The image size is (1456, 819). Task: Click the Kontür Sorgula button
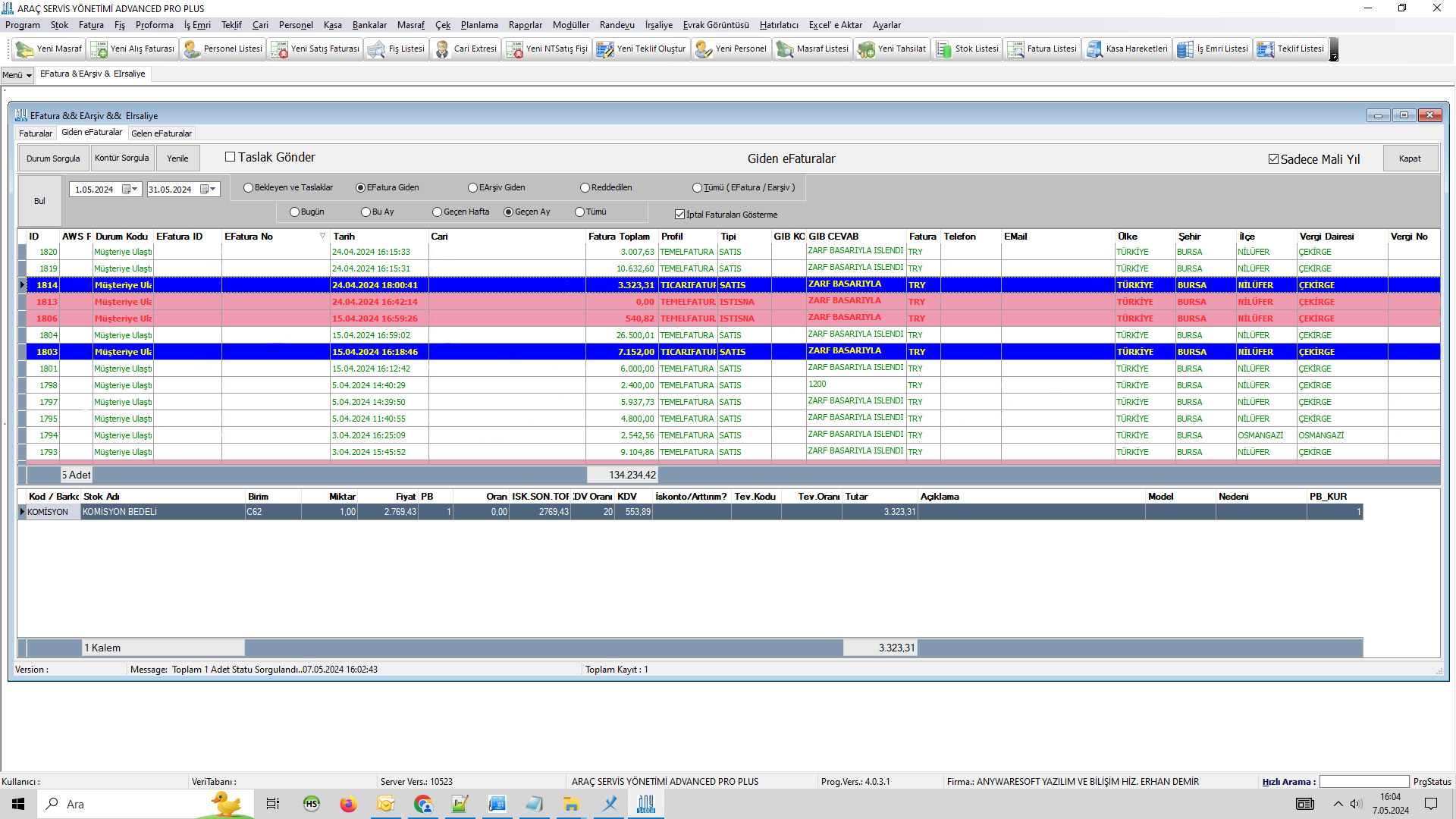click(121, 158)
